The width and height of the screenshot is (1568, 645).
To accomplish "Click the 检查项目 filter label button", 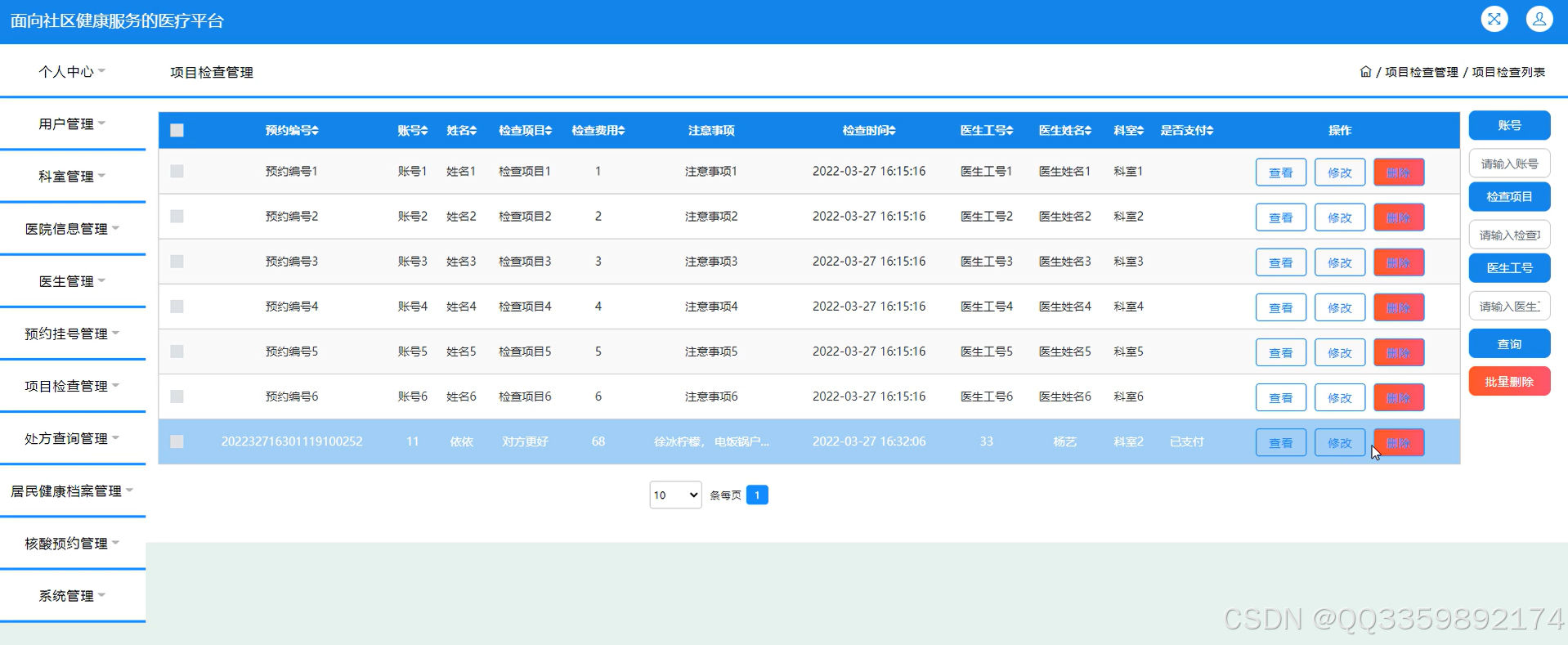I will click(x=1509, y=196).
